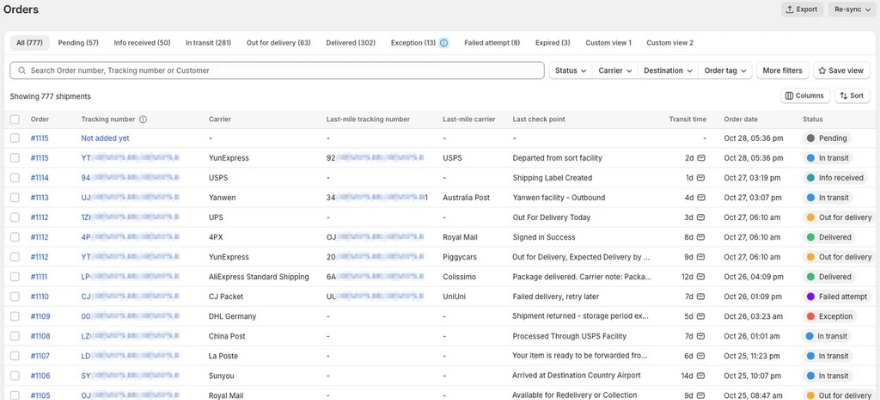Open the Expired (3) tab

click(x=552, y=43)
